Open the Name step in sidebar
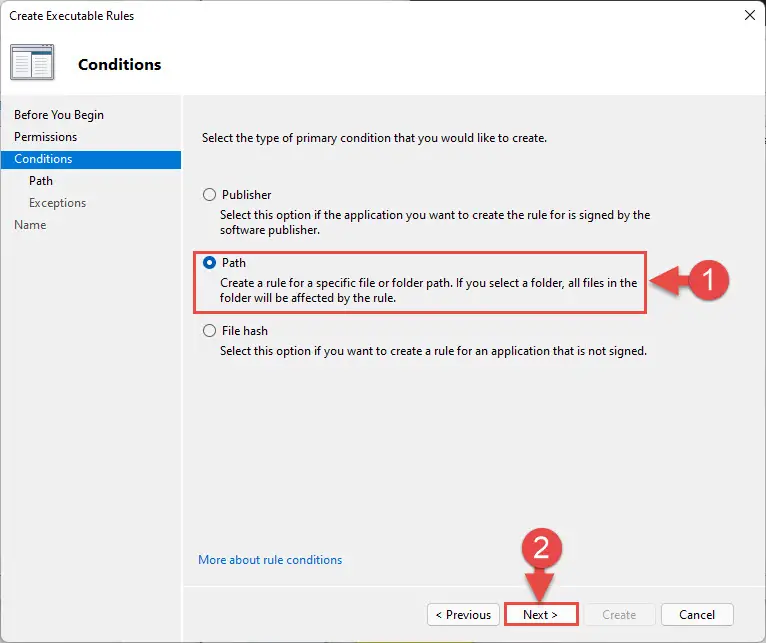766x643 pixels. click(x=30, y=225)
